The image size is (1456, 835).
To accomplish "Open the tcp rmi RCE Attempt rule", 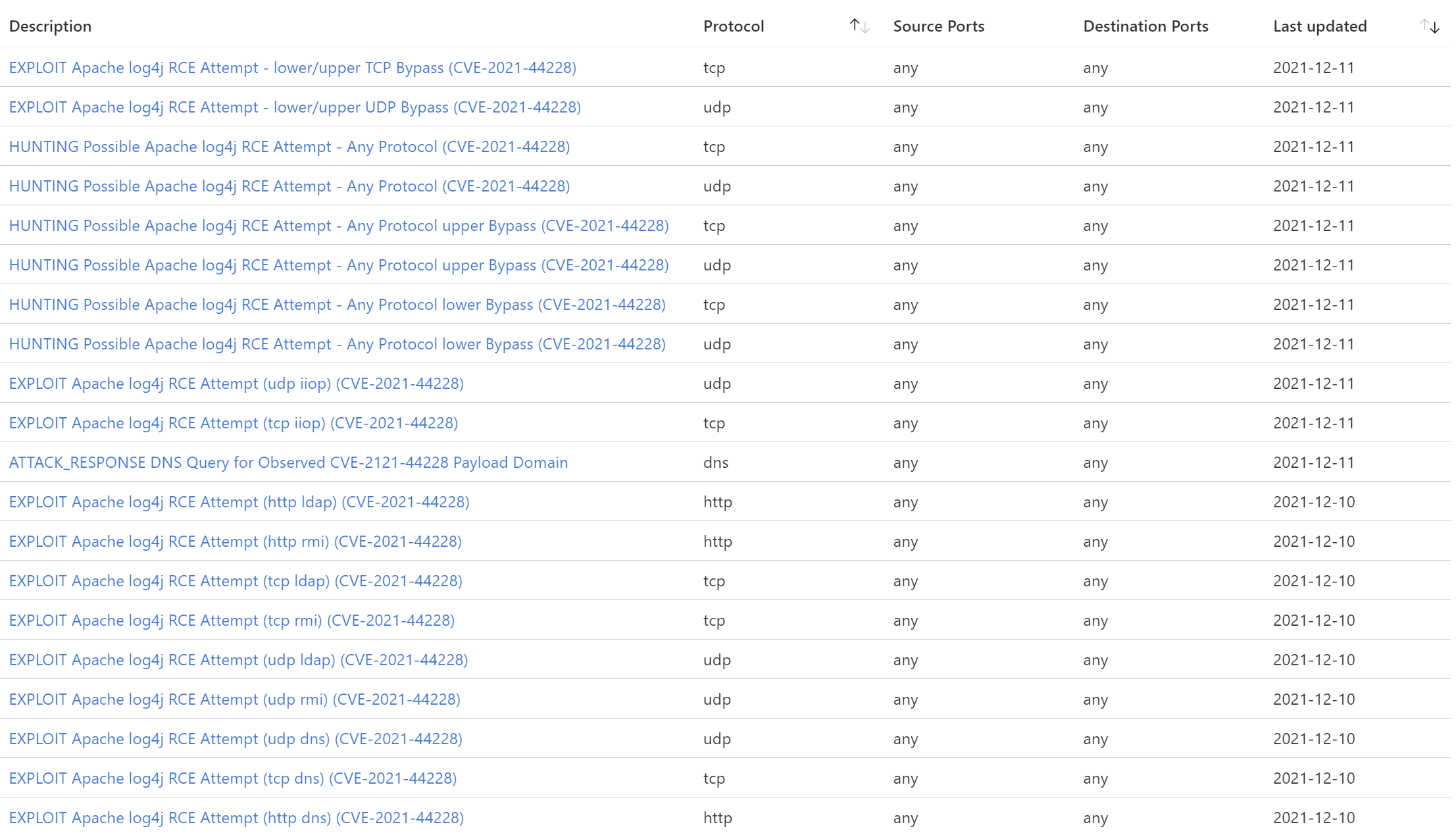I will click(x=232, y=620).
